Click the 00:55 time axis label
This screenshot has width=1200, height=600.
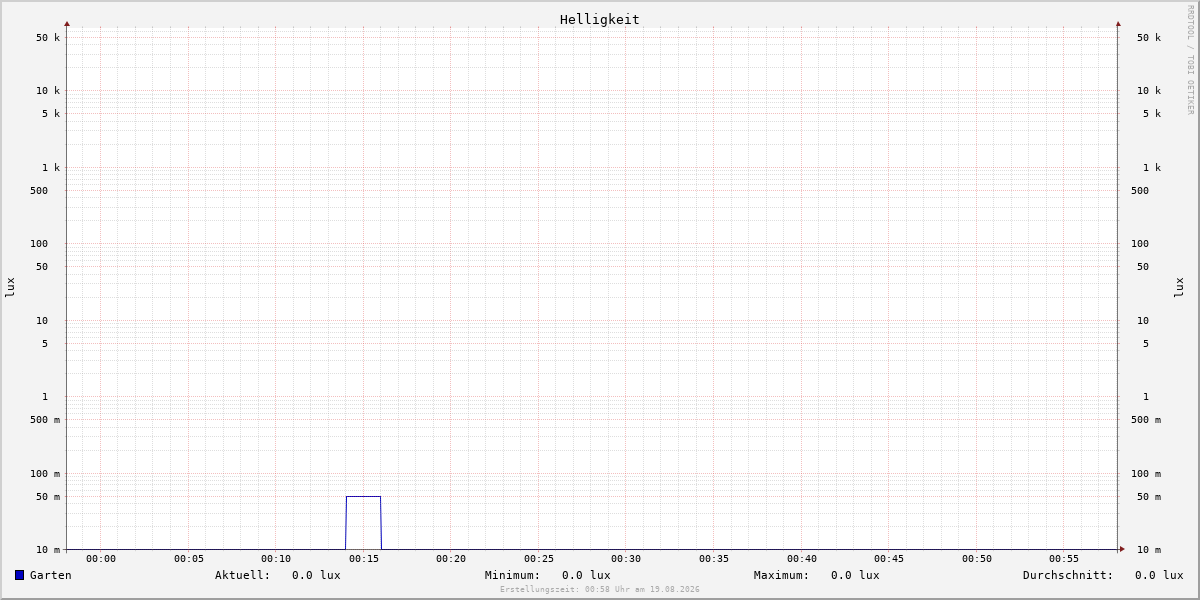pyautogui.click(x=1064, y=559)
